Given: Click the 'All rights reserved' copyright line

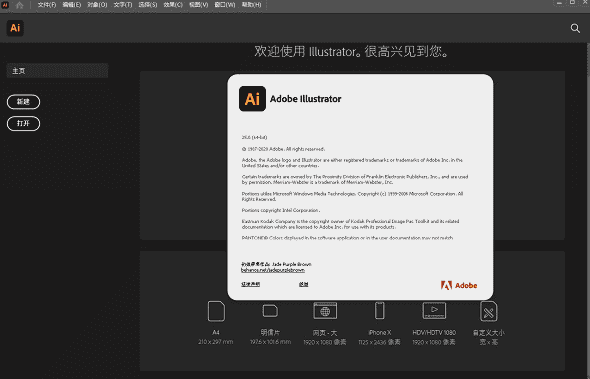Looking at the screenshot, I should coord(283,149).
